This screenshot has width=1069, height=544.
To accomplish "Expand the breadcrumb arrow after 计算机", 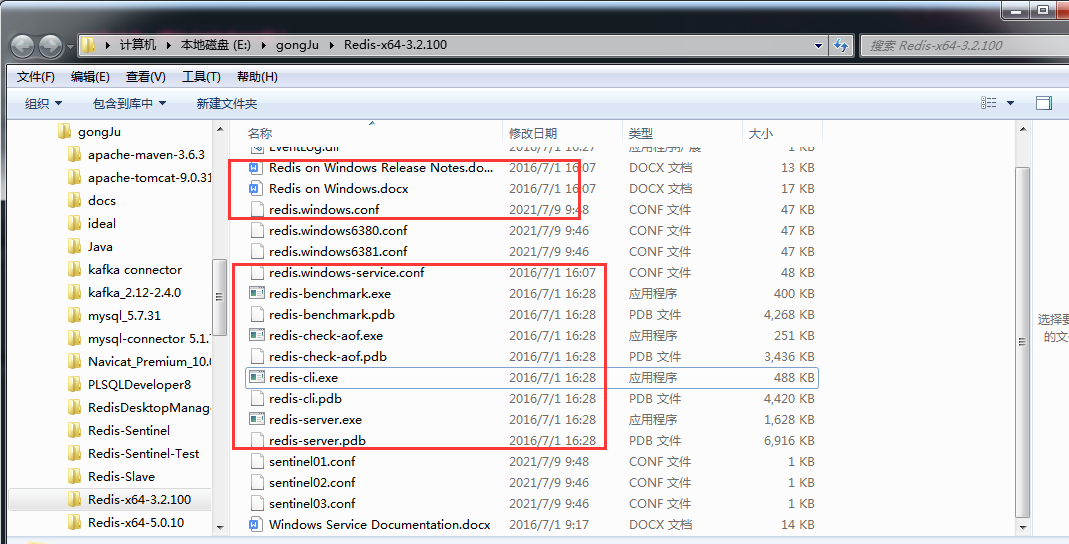I will [x=168, y=46].
